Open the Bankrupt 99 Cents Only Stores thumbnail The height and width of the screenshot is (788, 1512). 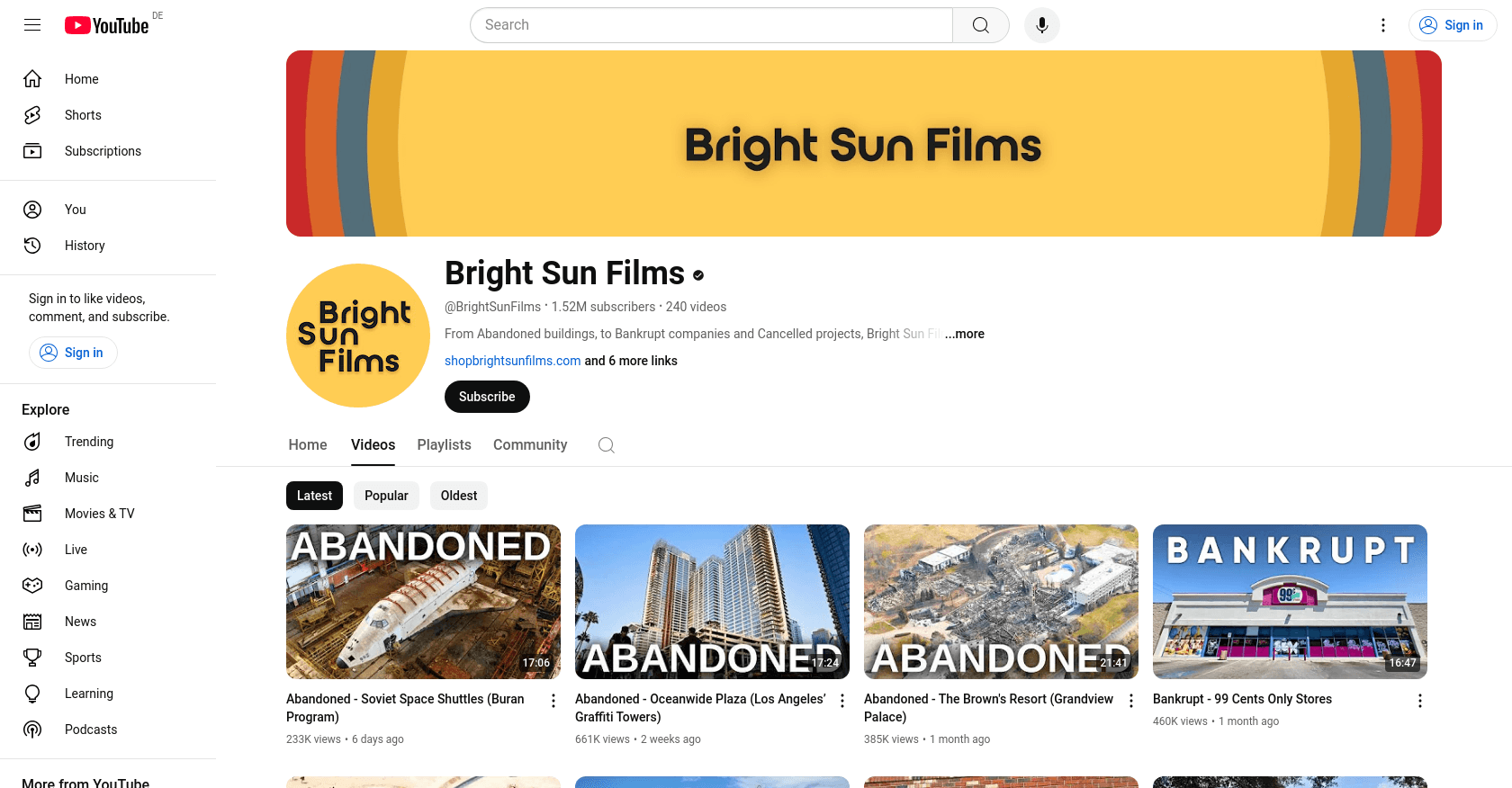(1290, 602)
